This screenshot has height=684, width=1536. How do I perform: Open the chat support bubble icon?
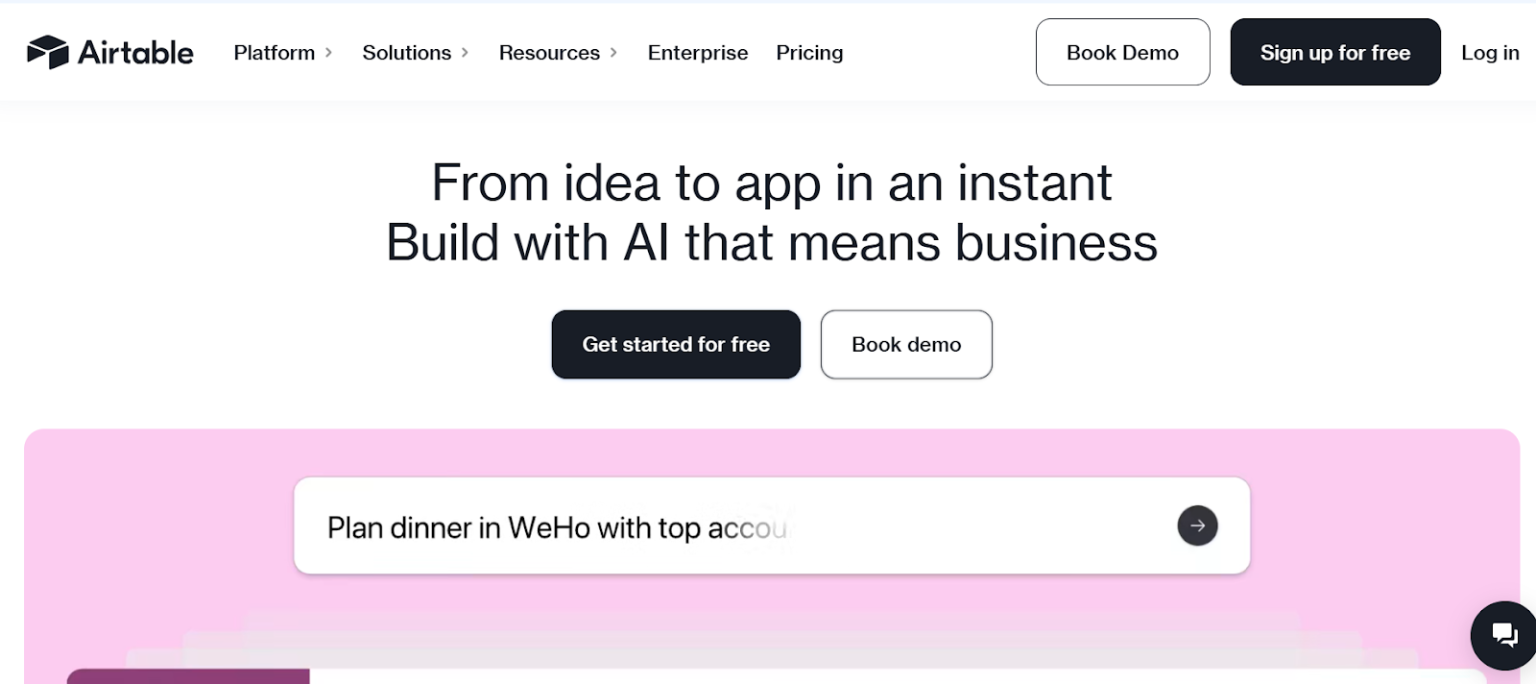[1503, 634]
